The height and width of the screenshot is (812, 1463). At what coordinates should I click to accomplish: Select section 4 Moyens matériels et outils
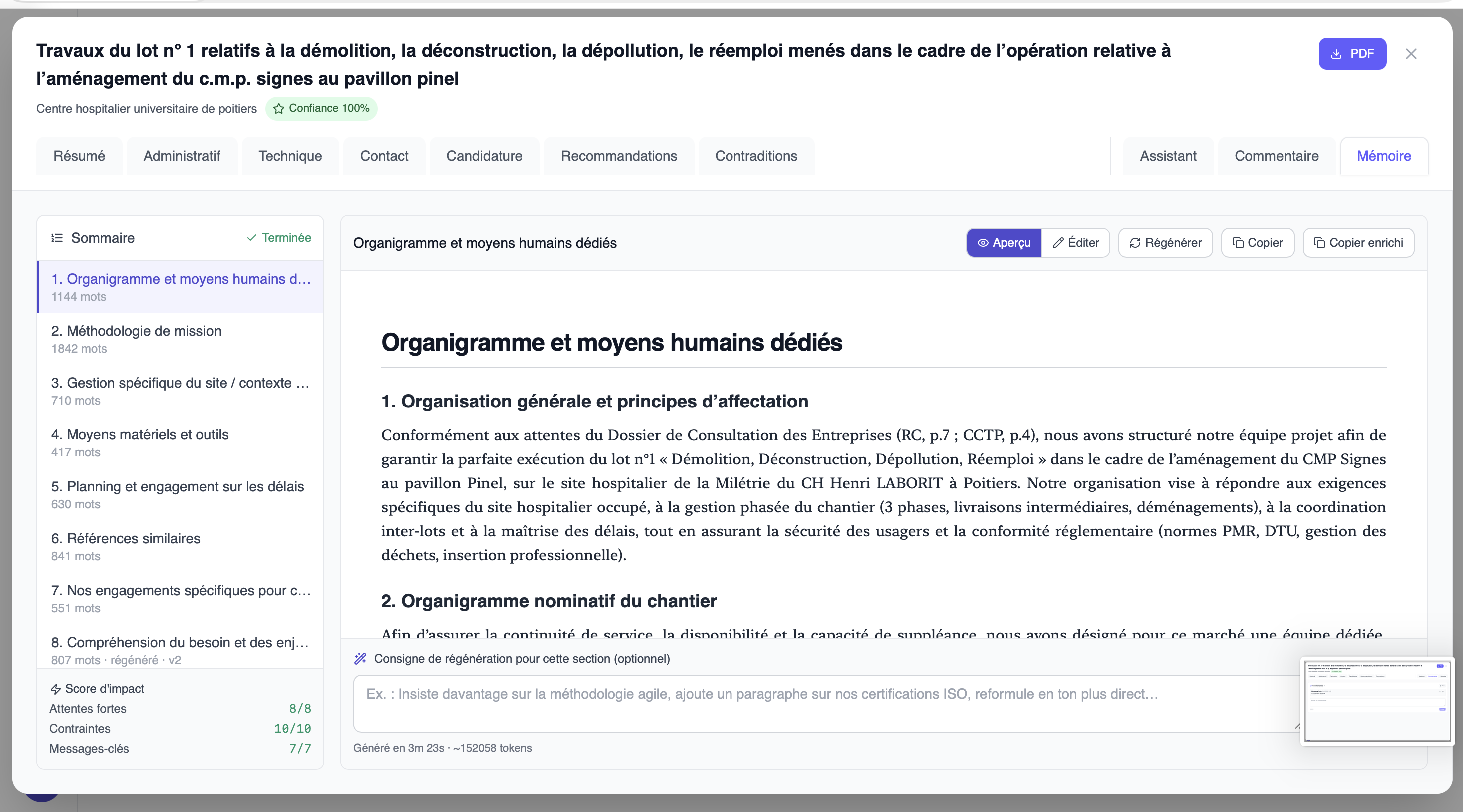180,442
